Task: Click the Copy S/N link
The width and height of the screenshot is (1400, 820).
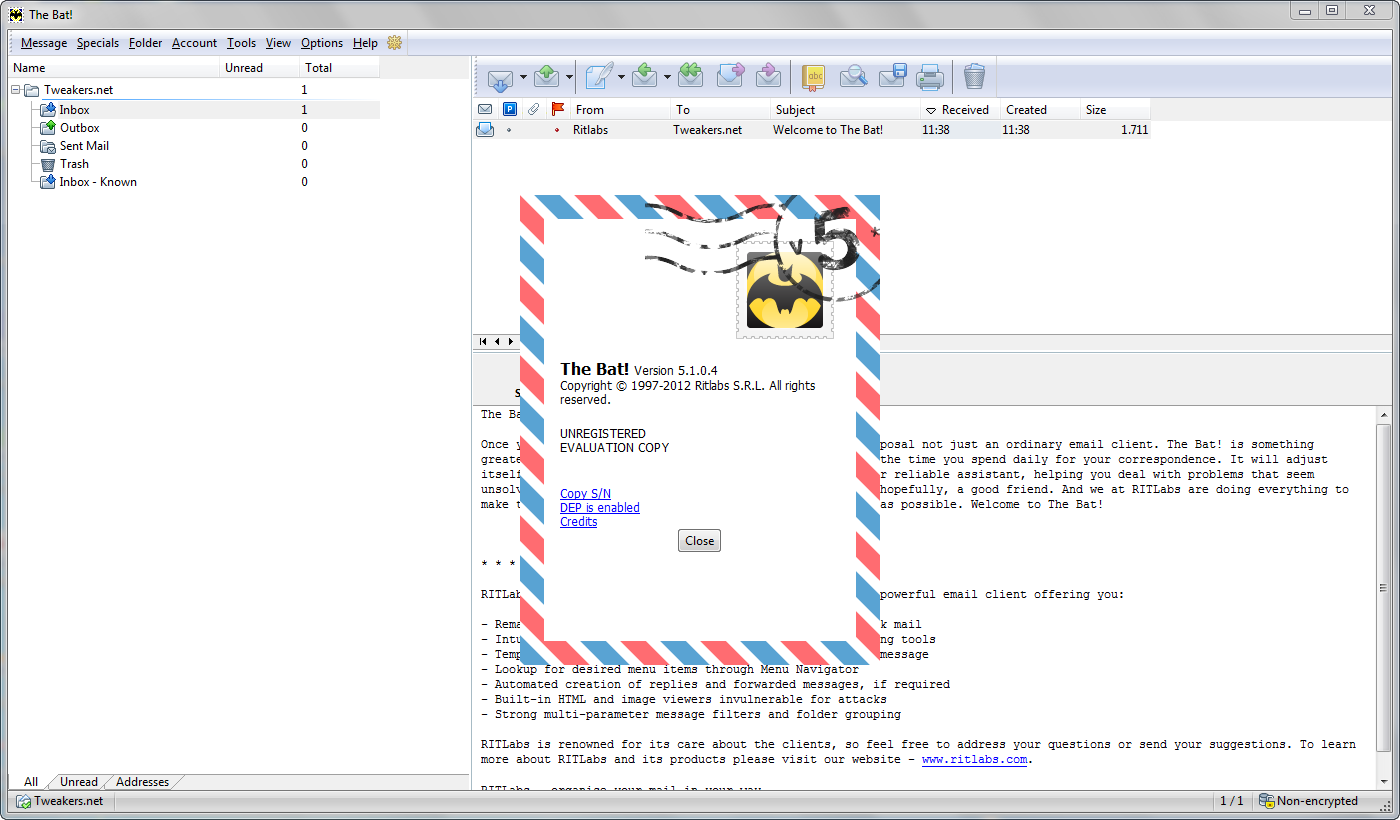Action: pyautogui.click(x=585, y=494)
